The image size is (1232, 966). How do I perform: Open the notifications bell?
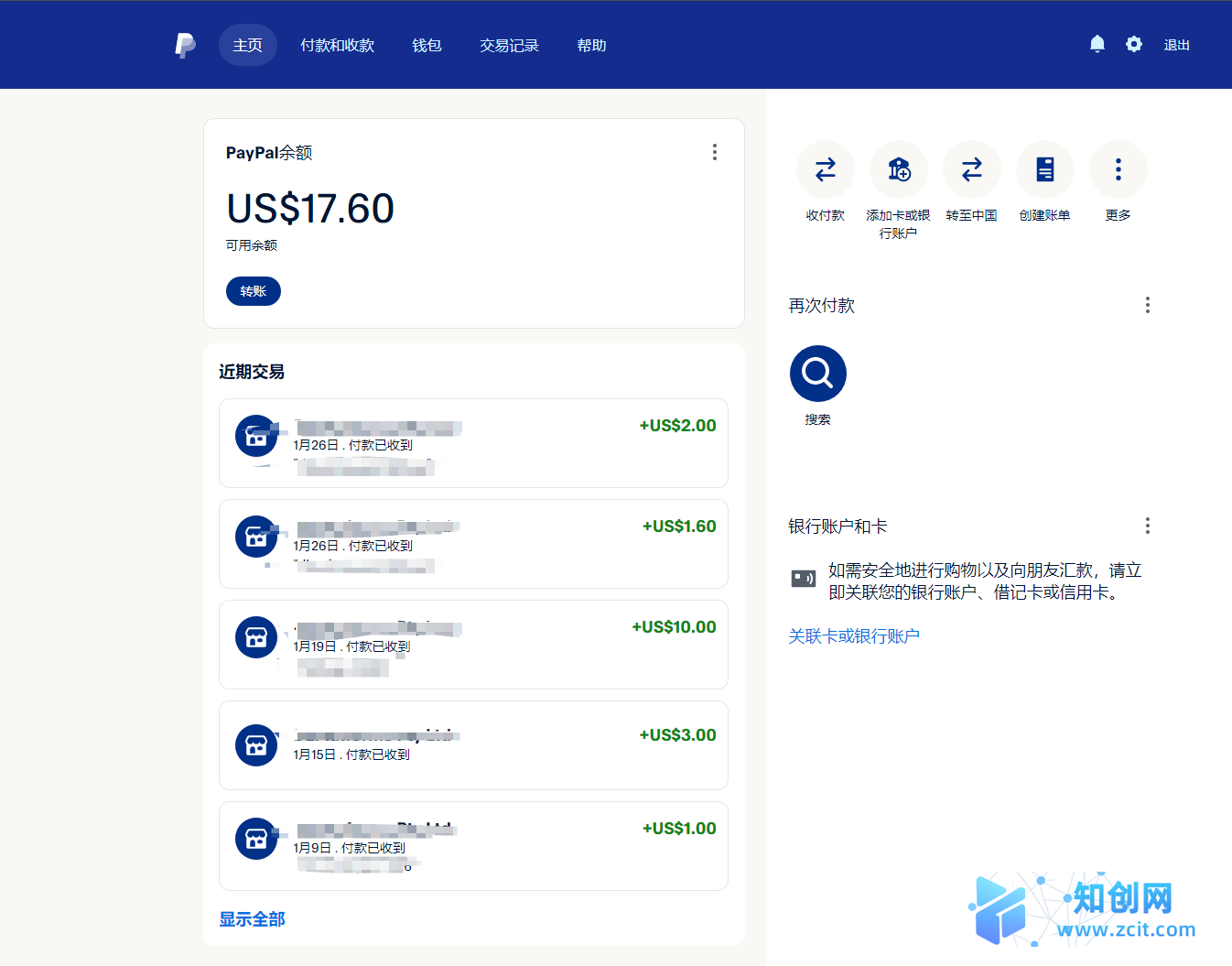click(1097, 44)
